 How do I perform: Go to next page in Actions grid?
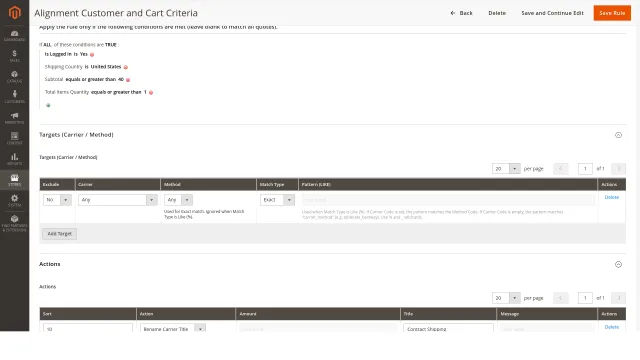pos(618,298)
